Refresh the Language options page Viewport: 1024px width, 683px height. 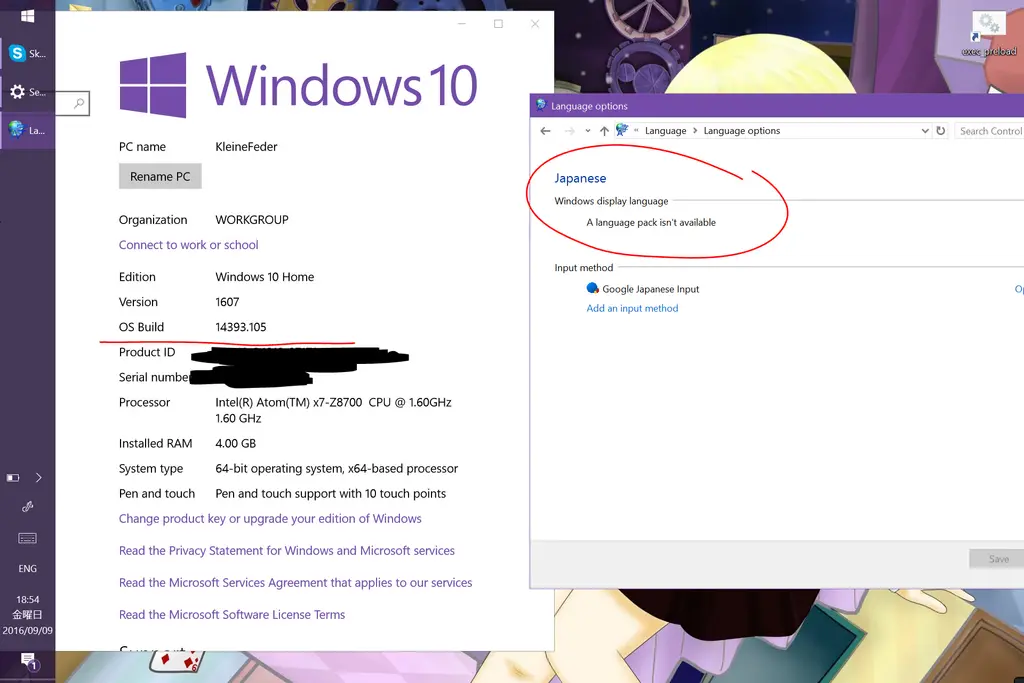pyautogui.click(x=940, y=131)
